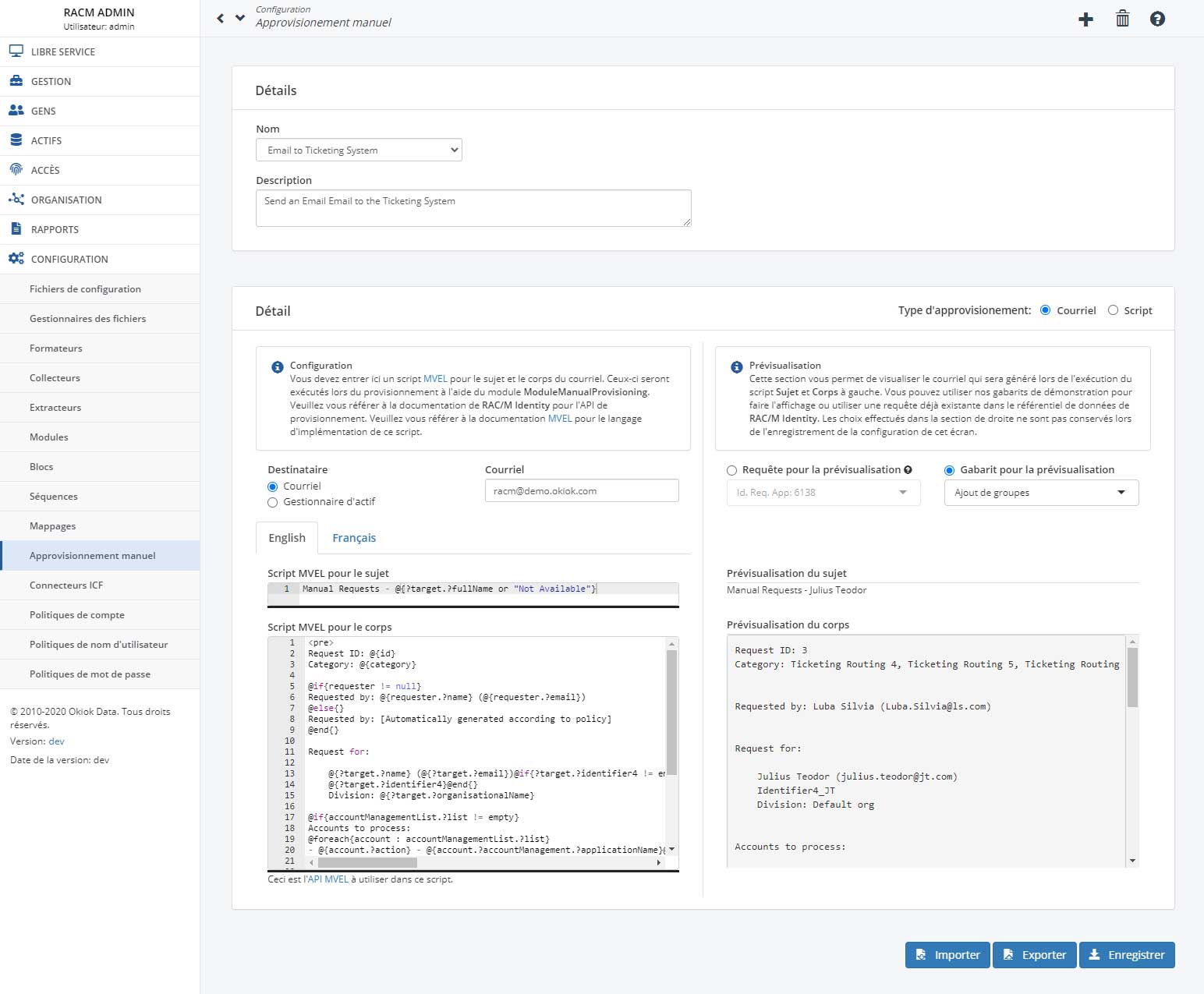The image size is (1204, 994).
Task: Click the Importer button's file icon
Action: [x=921, y=955]
